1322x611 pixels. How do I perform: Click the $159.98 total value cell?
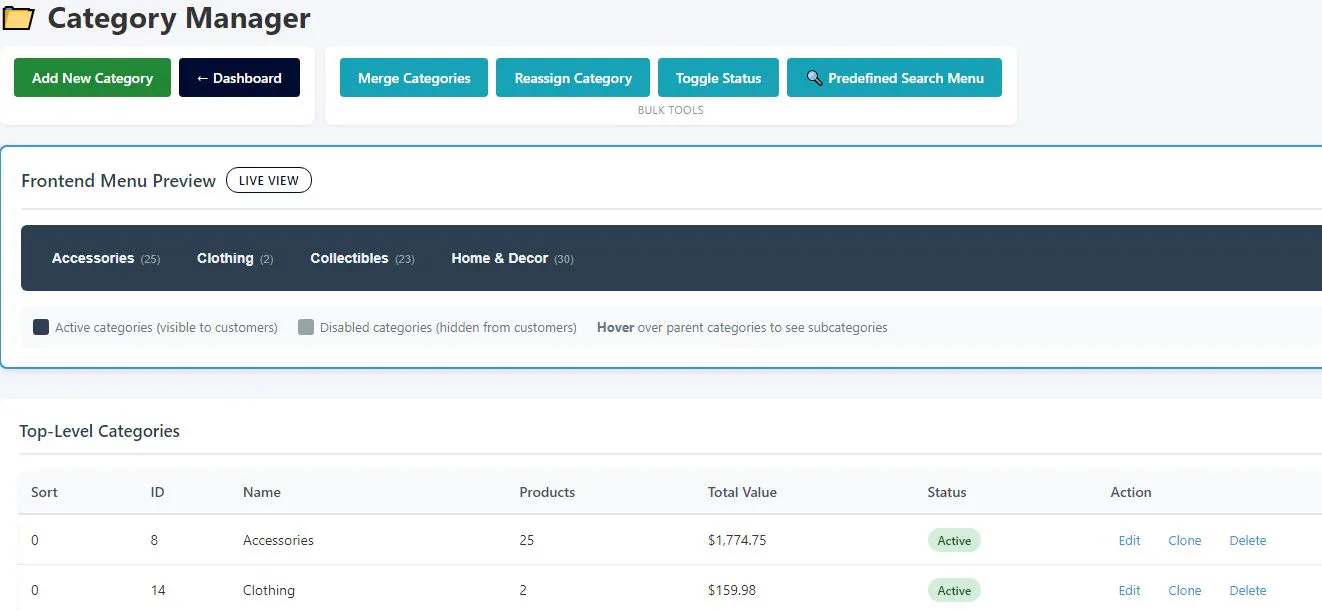[732, 590]
